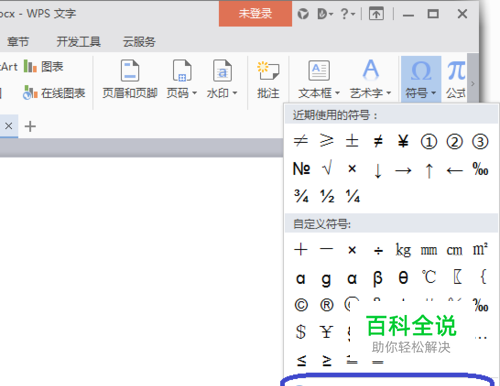Close the current document tab

(9, 126)
